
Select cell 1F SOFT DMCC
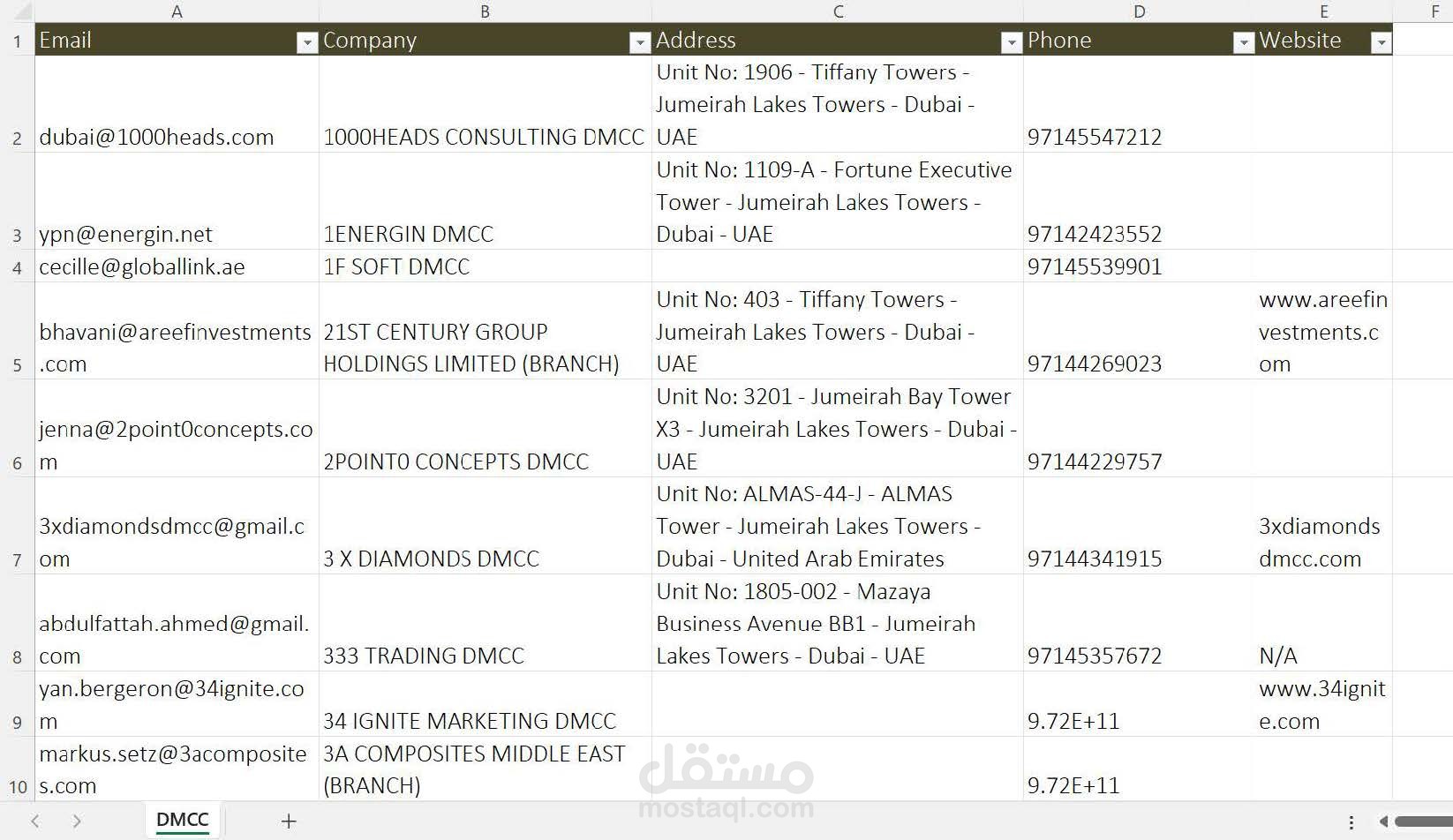485,266
